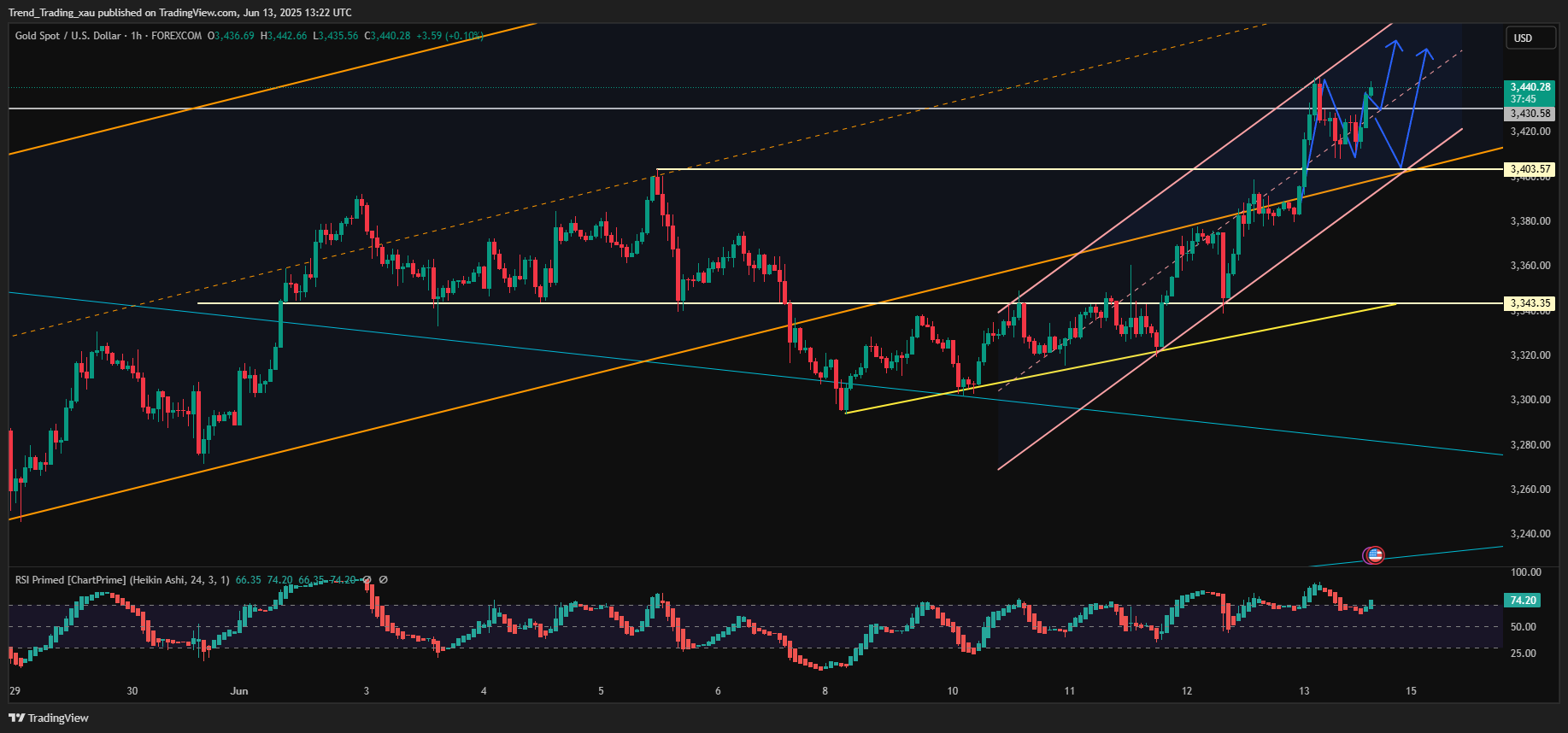Click the '30' date on time axis
Image resolution: width=1568 pixels, height=733 pixels.
pyautogui.click(x=132, y=691)
